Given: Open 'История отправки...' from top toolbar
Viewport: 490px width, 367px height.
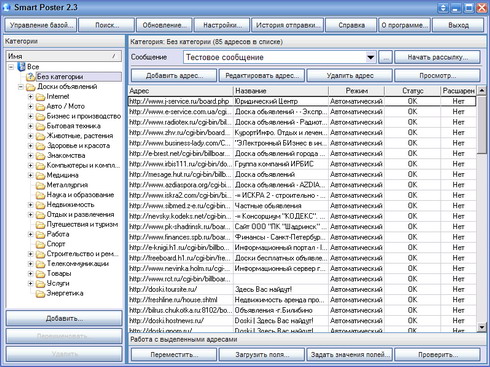Looking at the screenshot, I should [288, 25].
